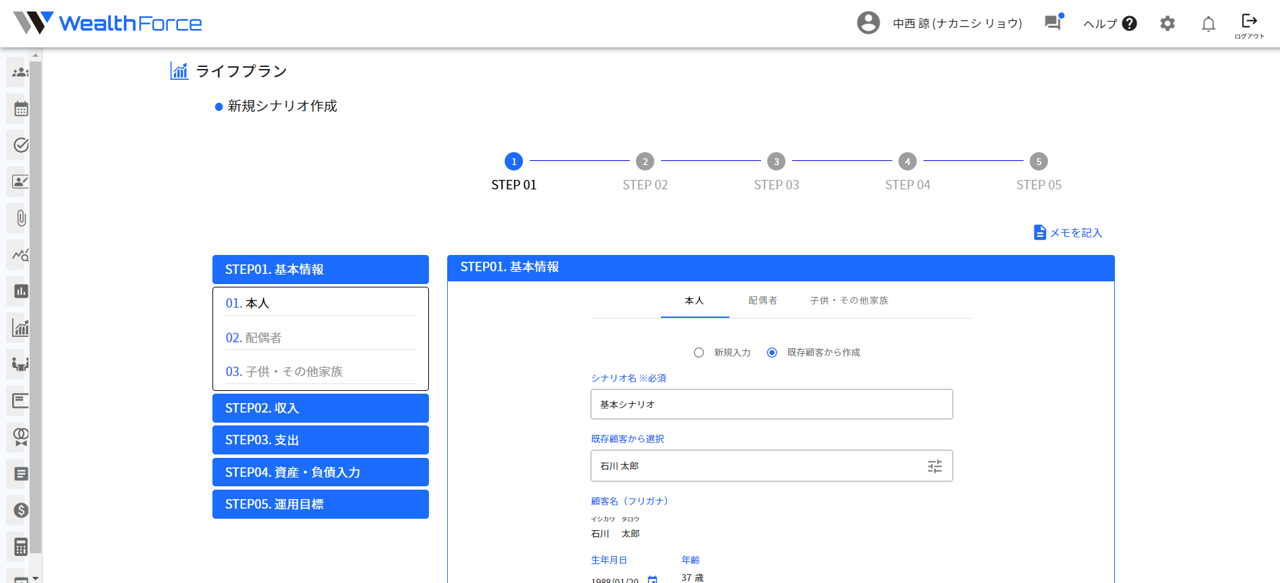1280x583 pixels.
Task: Click the ヘルプ text link
Action: coord(1100,23)
